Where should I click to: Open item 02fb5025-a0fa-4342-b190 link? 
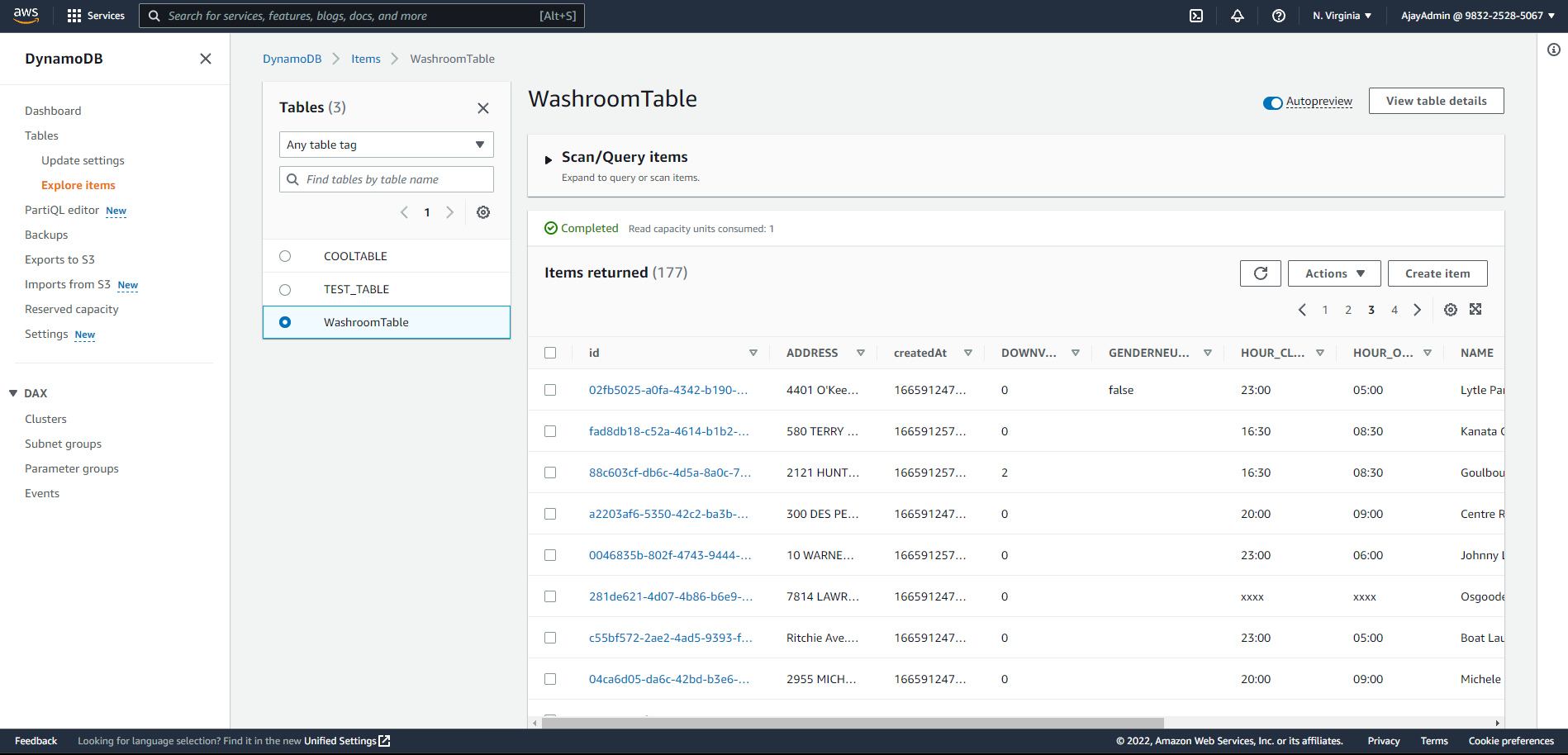[x=668, y=390]
